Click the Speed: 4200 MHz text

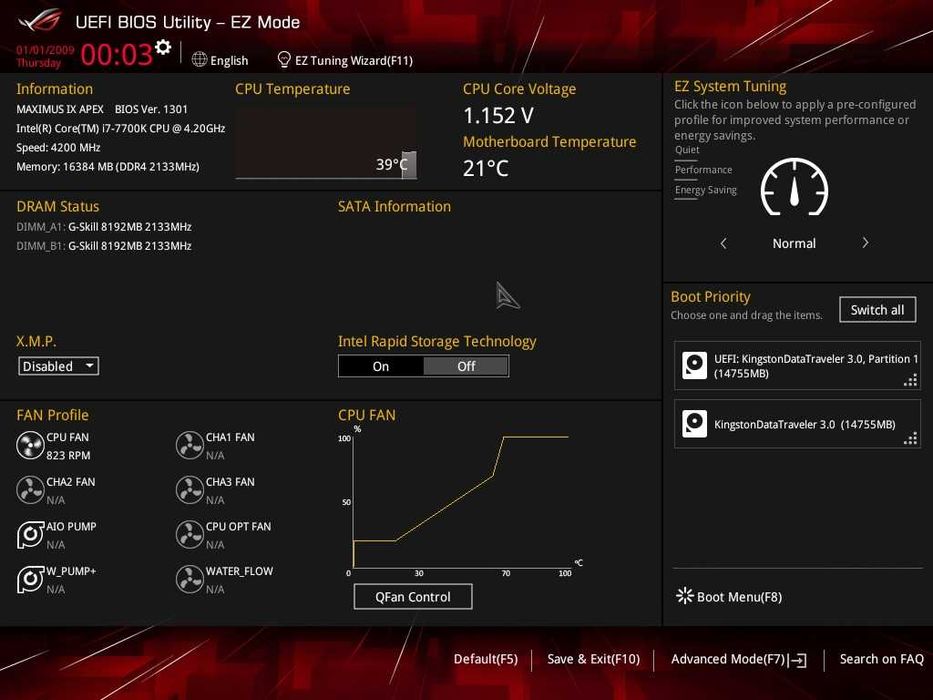(x=58, y=148)
